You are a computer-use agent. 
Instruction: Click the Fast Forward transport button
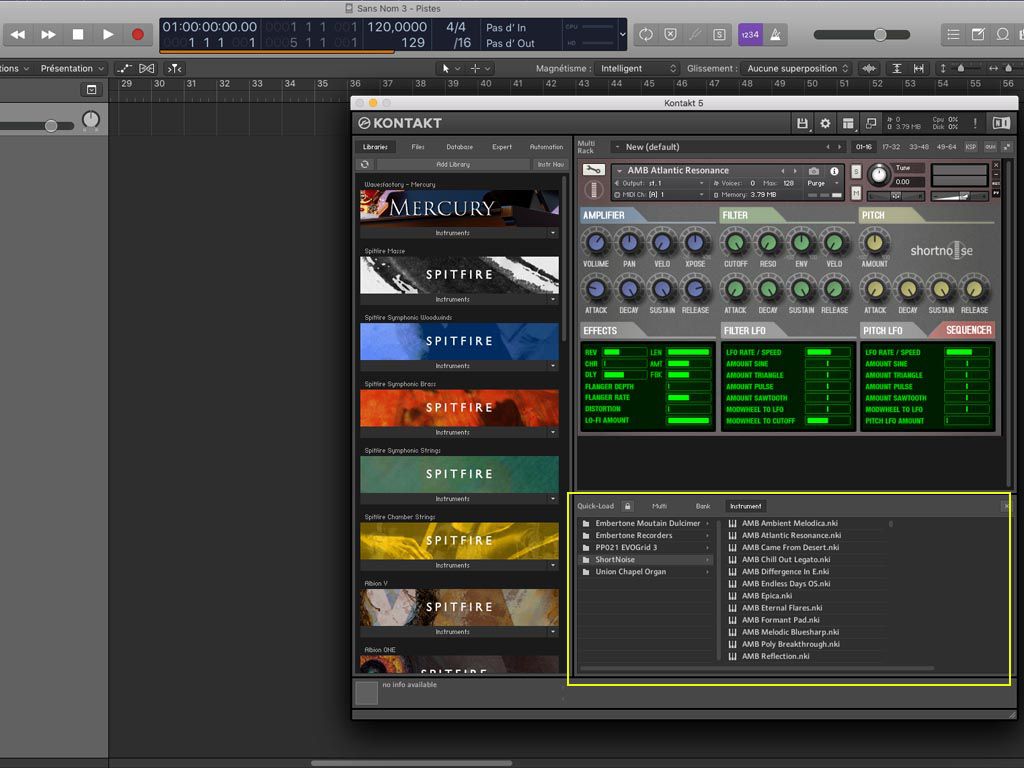click(x=48, y=35)
